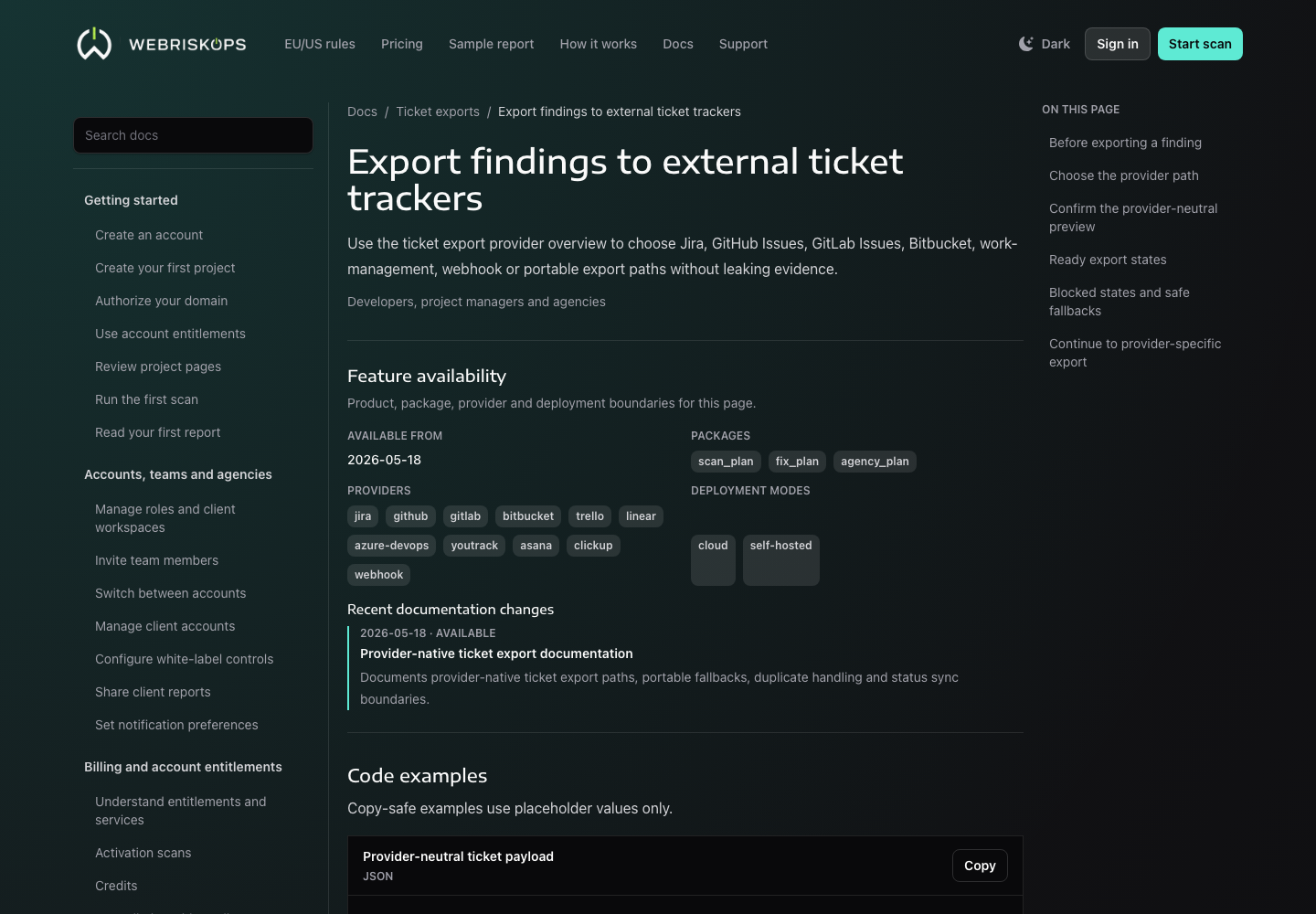Click the youtrack provider tag
This screenshot has height=914, width=1316.
(x=474, y=546)
